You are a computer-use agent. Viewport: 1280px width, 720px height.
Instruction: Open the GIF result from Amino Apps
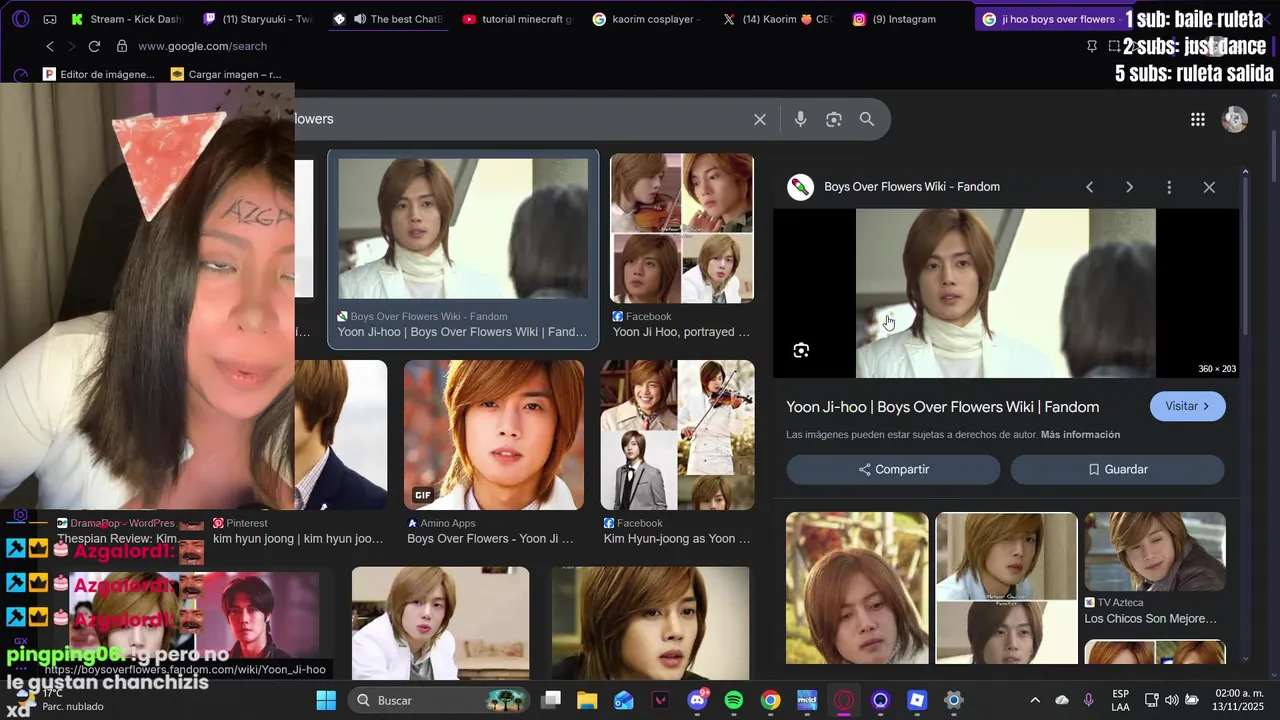(494, 435)
